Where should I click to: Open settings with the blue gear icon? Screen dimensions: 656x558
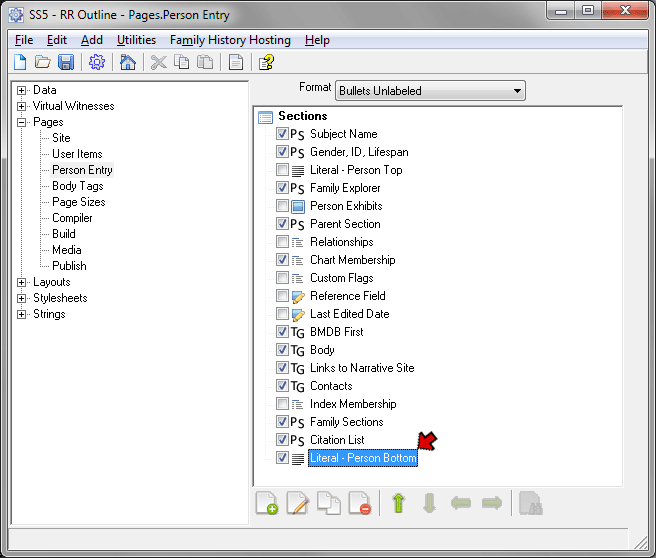pos(97,62)
